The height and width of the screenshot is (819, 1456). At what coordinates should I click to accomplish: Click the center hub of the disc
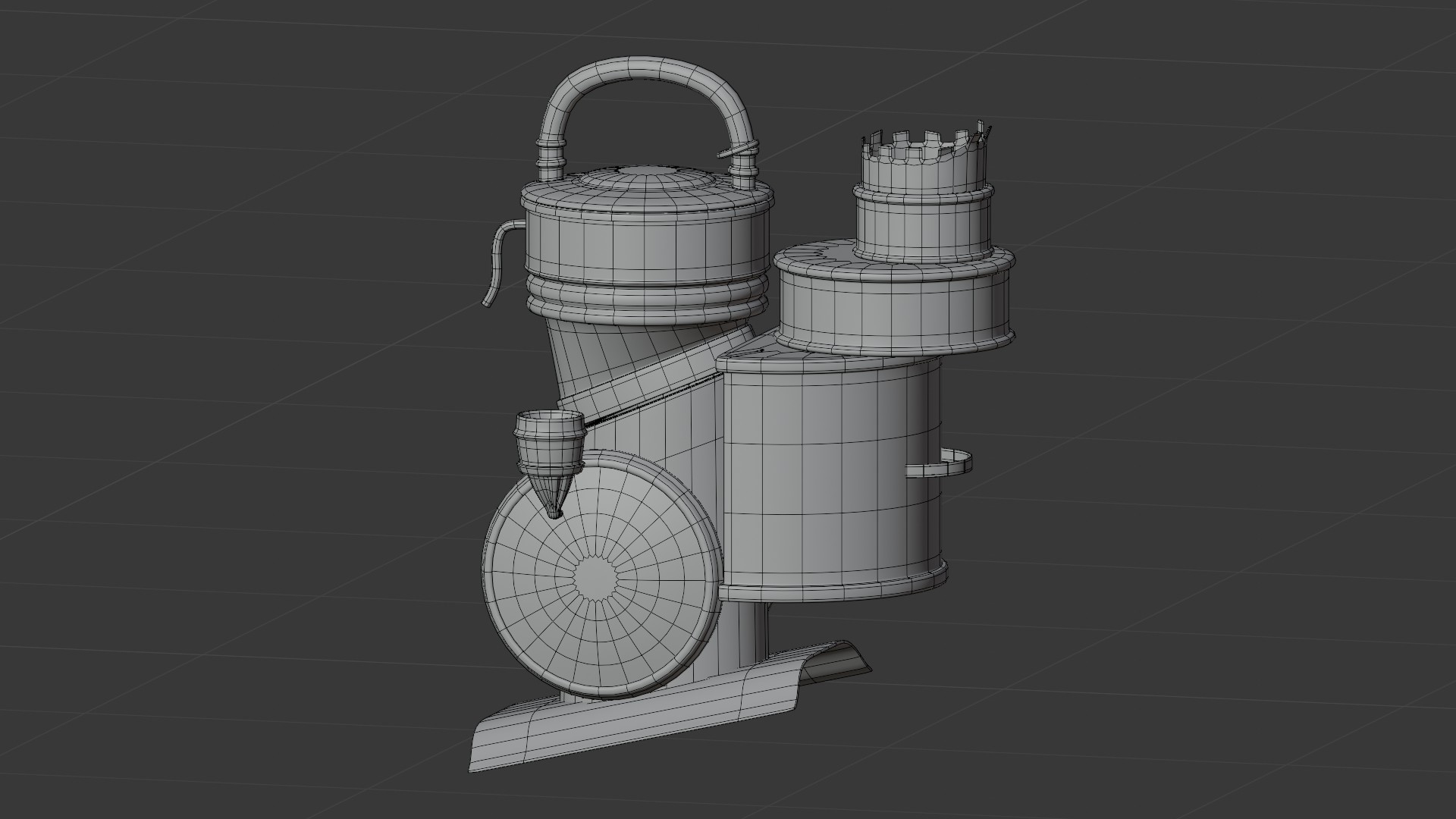(595, 579)
